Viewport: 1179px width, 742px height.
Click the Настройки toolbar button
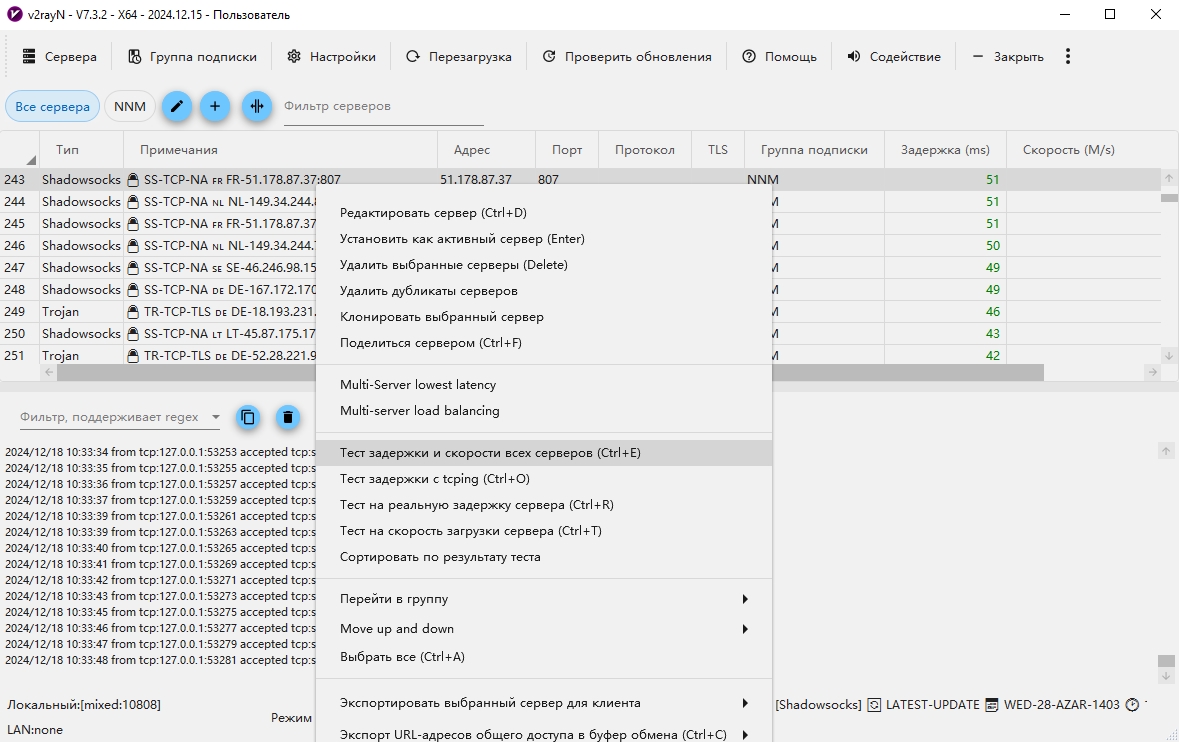pyautogui.click(x=331, y=57)
